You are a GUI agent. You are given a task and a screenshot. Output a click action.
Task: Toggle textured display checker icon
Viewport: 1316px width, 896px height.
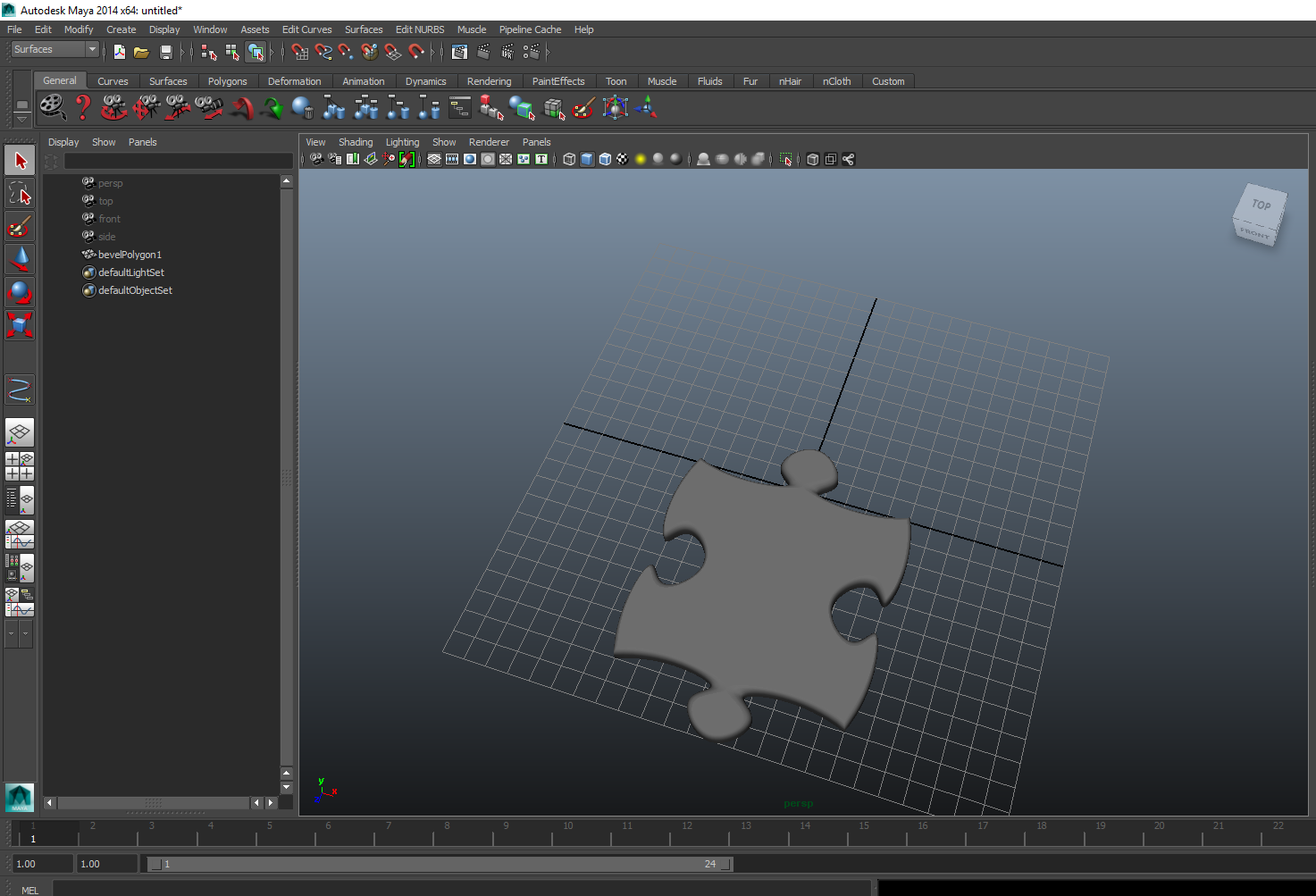623,159
